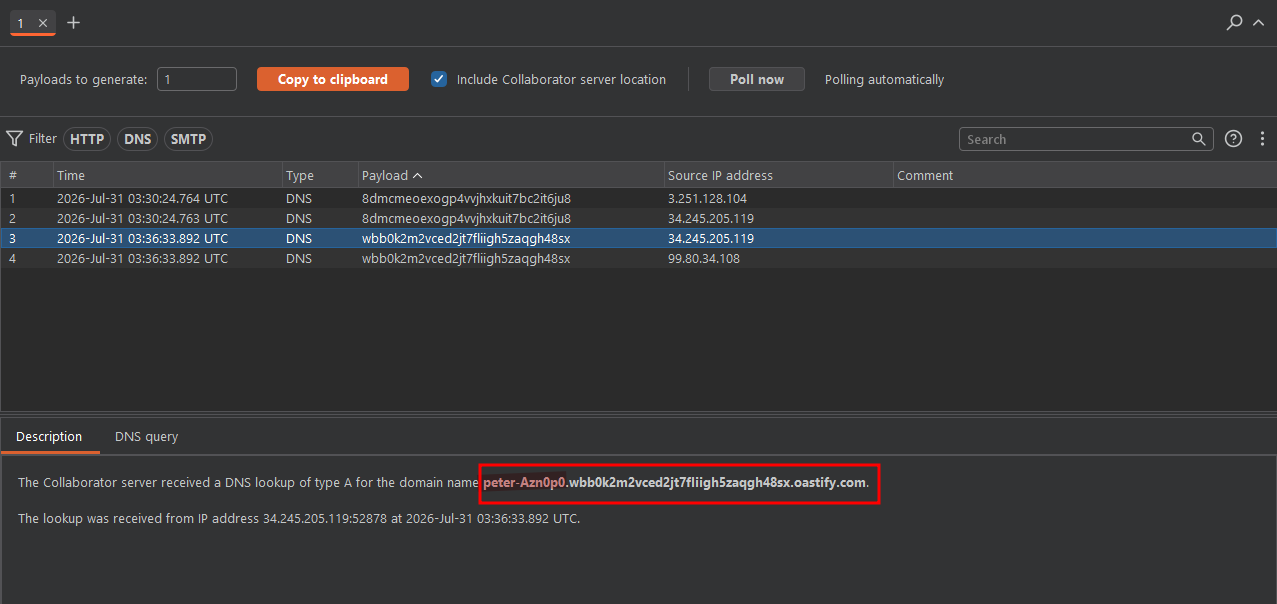Click the Filter funnel icon

pyautogui.click(x=14, y=139)
